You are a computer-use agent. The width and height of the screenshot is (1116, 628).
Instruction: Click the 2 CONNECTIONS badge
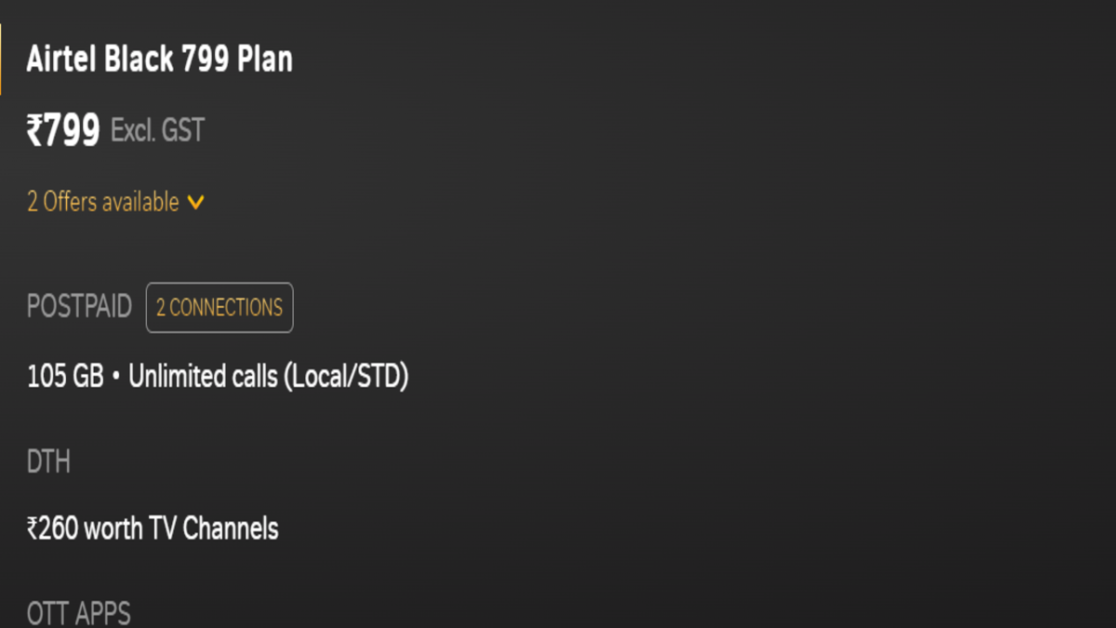click(219, 307)
